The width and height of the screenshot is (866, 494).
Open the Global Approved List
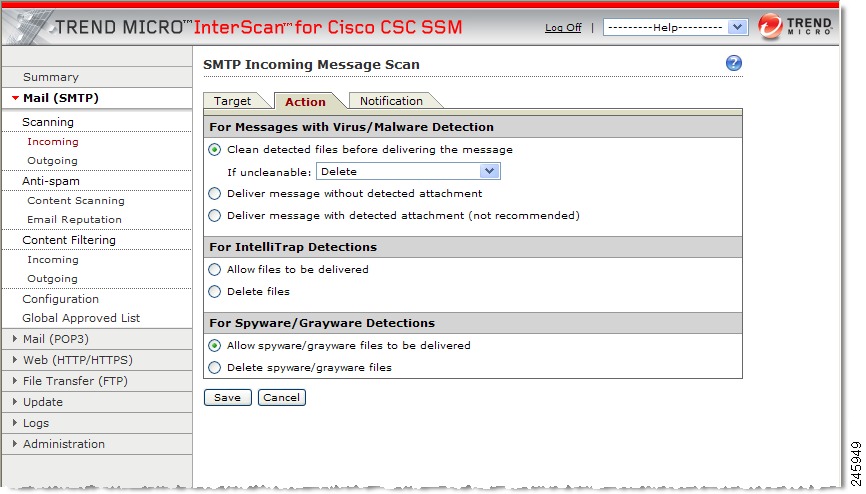[x=81, y=318]
